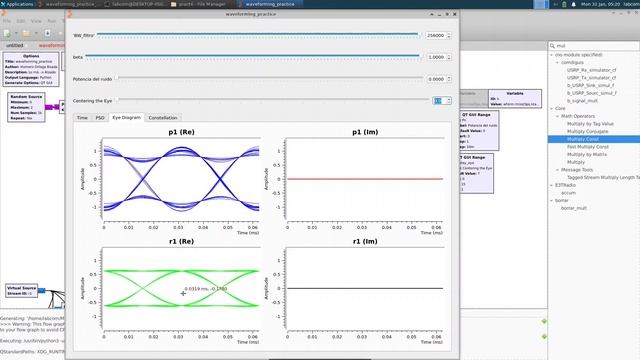The image size is (640, 360).
Task: Select the highlighted Multiply Const block
Action: pyautogui.click(x=594, y=139)
